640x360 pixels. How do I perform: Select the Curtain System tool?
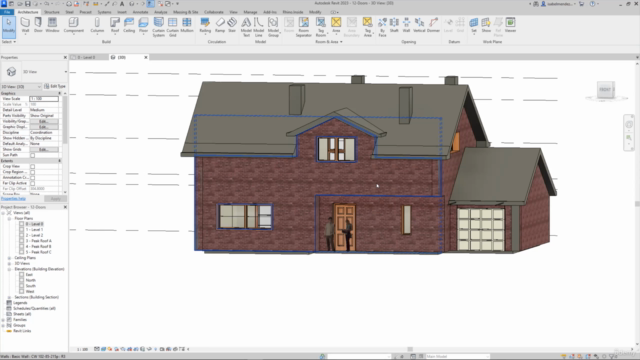(158, 27)
